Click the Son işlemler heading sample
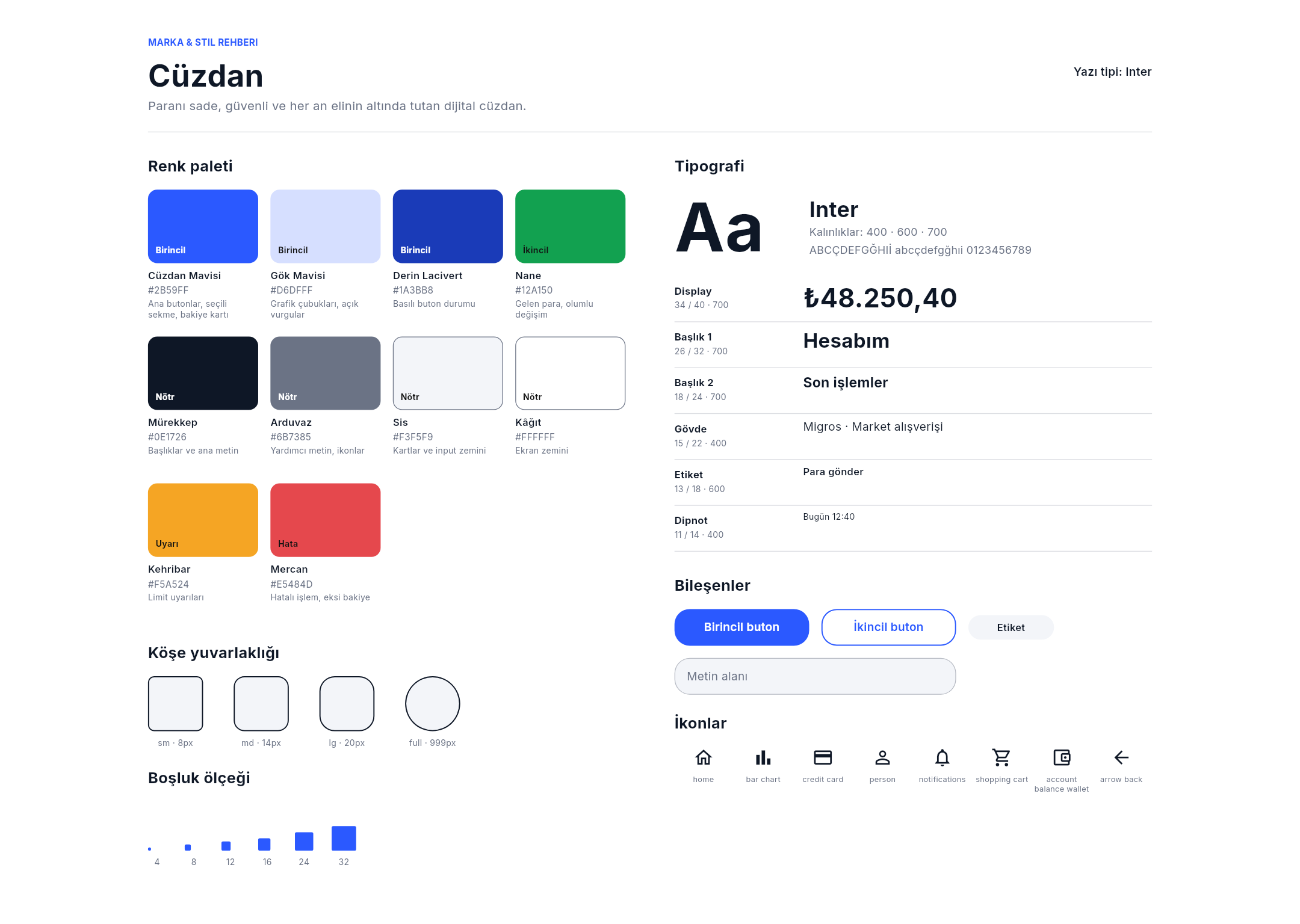The image size is (1300, 924). pos(846,383)
